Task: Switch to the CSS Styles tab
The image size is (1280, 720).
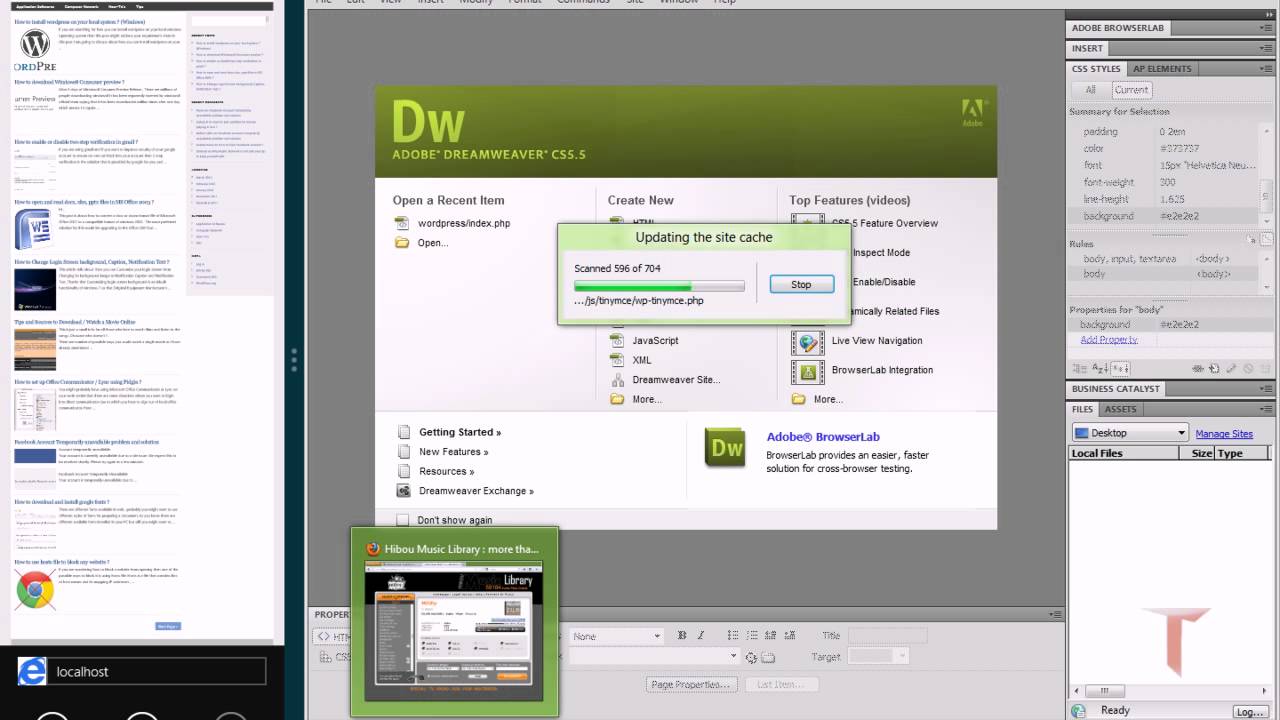Action: pos(1096,69)
